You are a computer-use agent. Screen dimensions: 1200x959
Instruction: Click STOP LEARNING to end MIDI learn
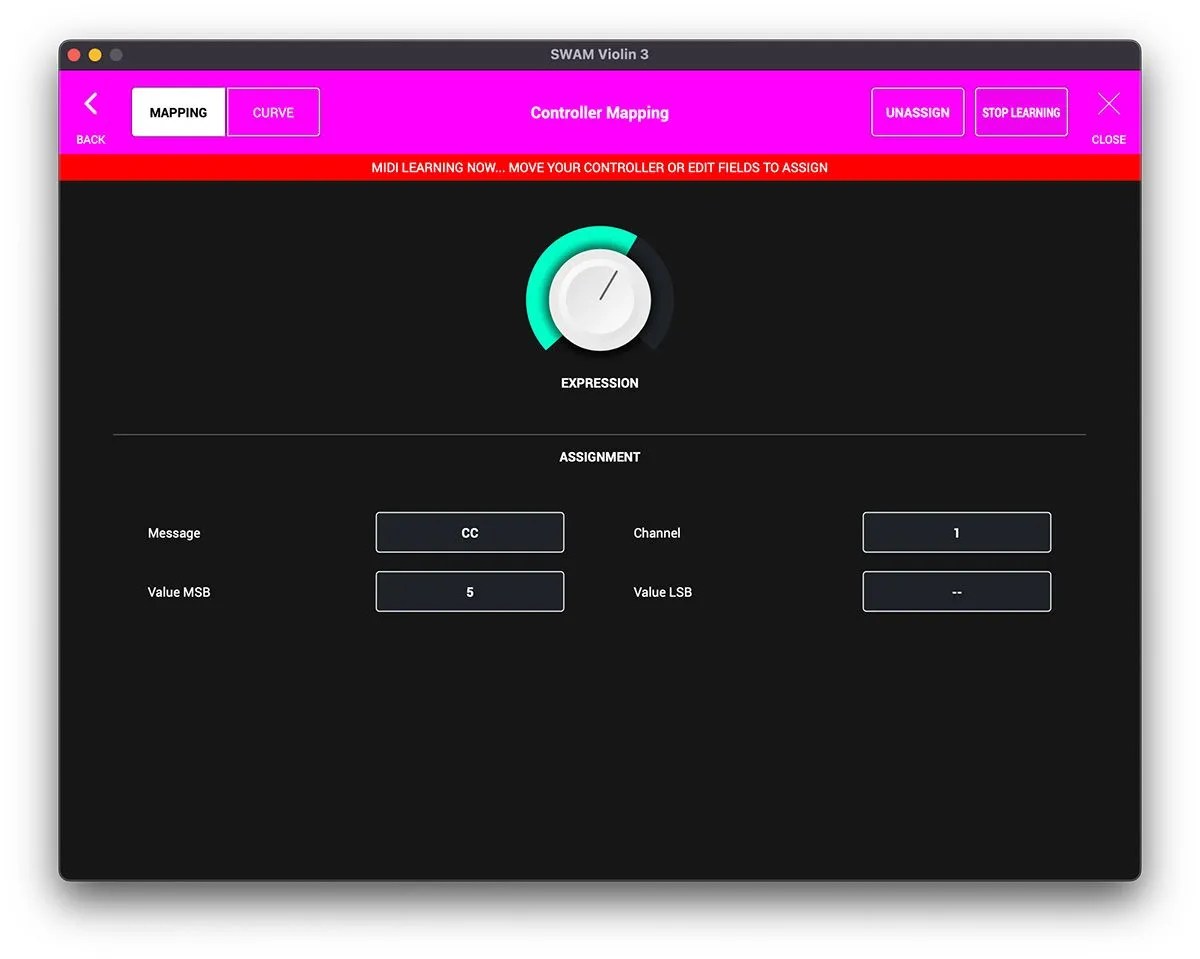(x=1021, y=112)
